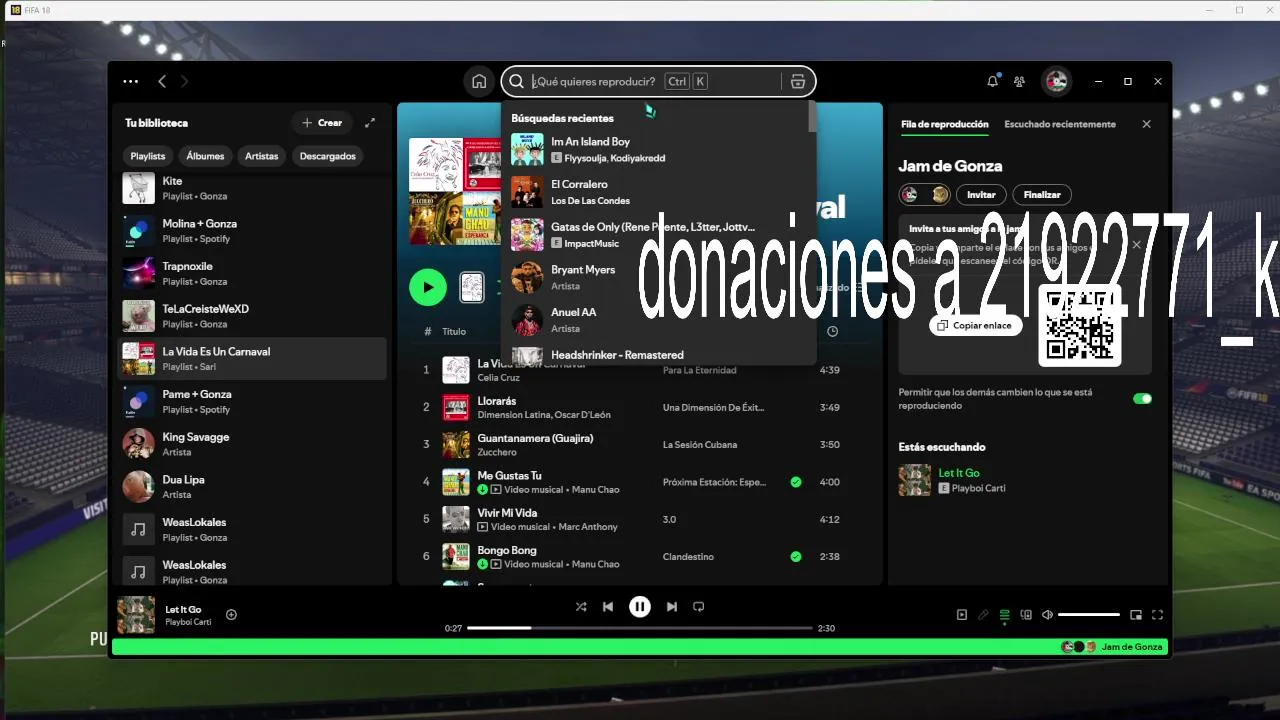Screen dimensions: 1280x720
Task: Filter library by Playlists chip
Action: click(x=148, y=156)
